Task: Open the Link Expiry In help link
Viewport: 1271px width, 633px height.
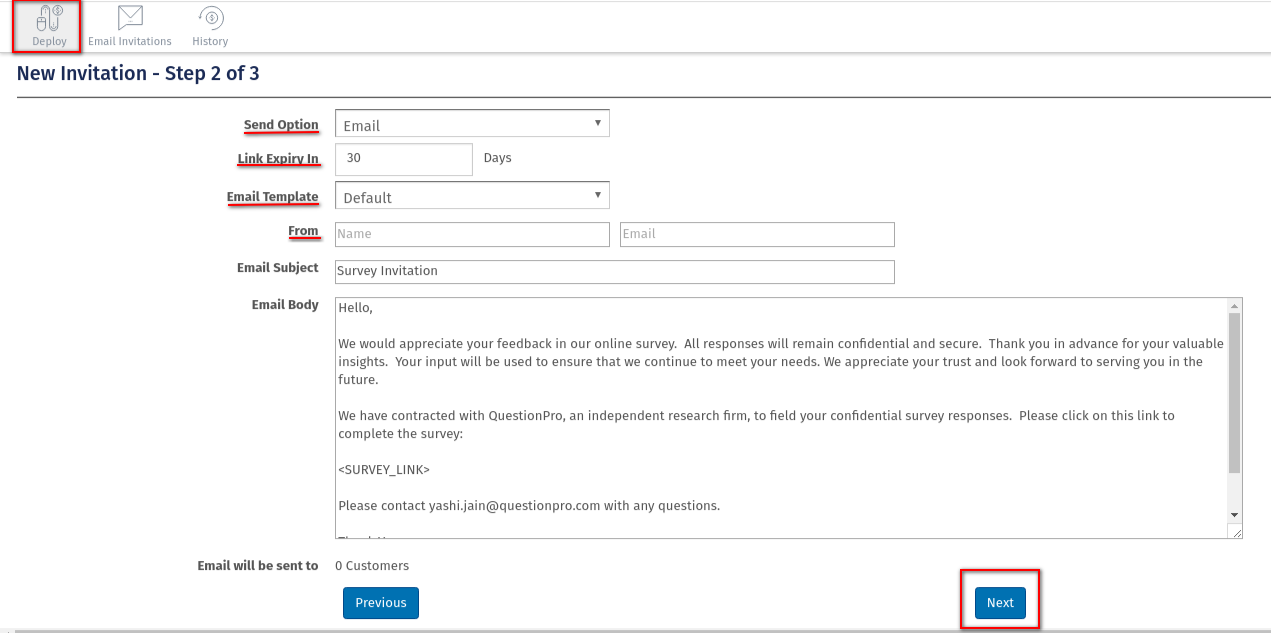Action: pos(279,158)
